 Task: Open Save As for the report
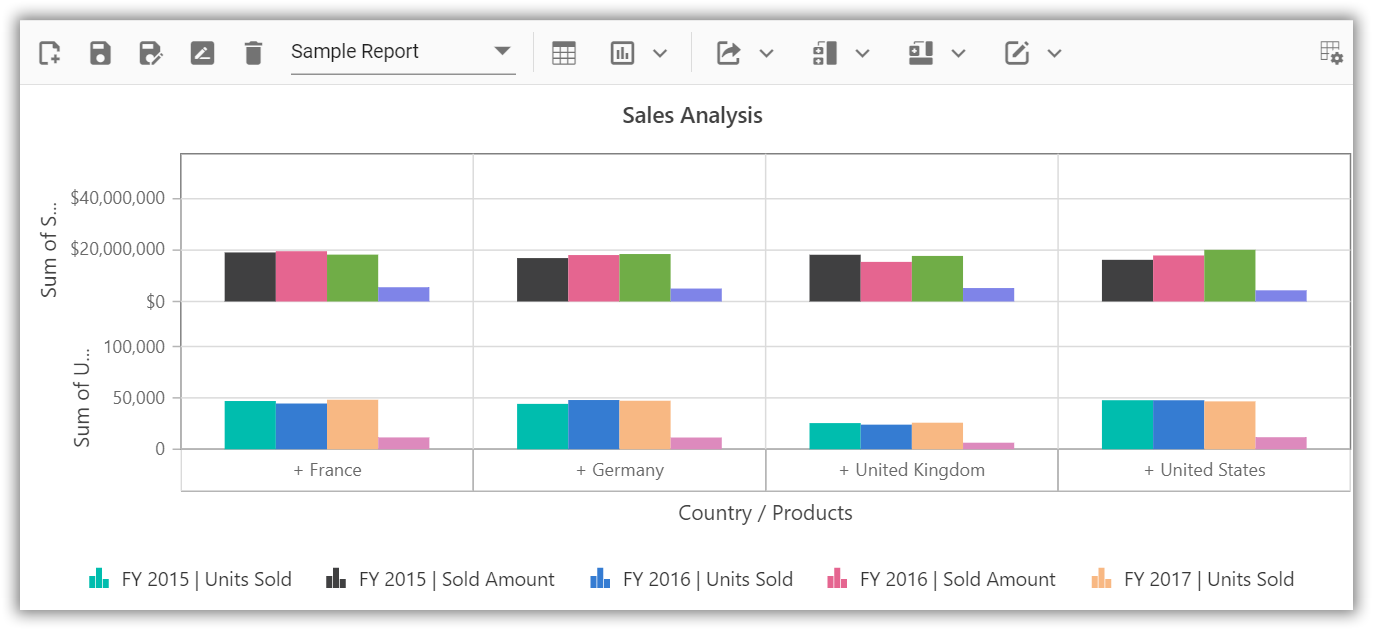(151, 52)
